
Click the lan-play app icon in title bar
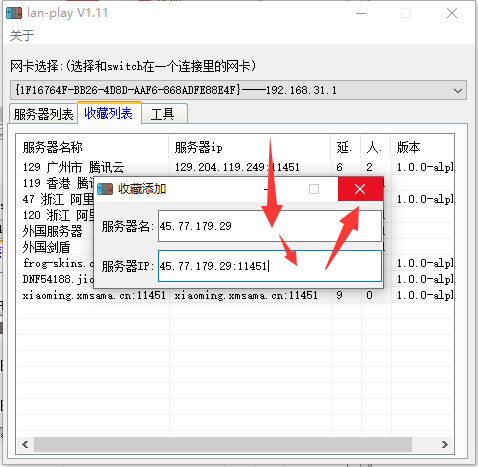pos(14,13)
